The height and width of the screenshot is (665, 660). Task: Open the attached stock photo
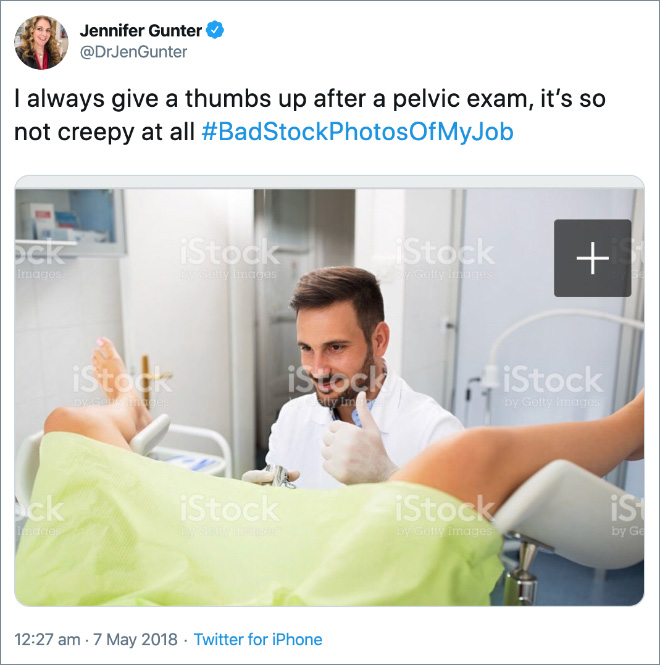point(330,397)
